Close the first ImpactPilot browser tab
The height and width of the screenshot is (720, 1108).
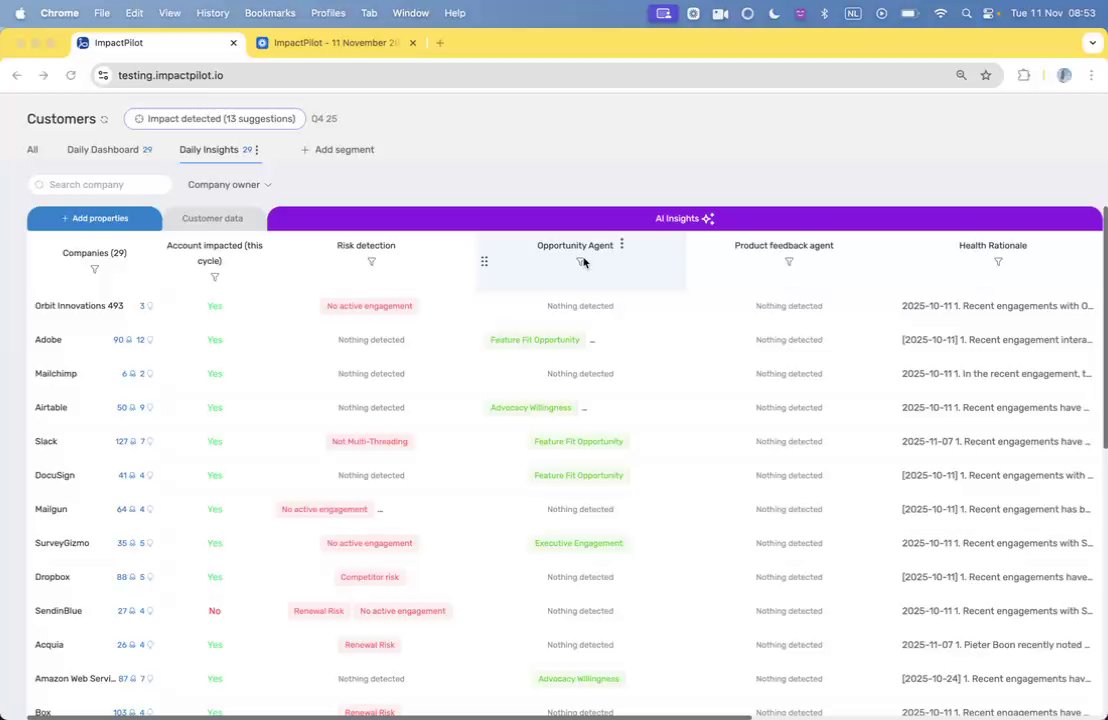point(234,43)
